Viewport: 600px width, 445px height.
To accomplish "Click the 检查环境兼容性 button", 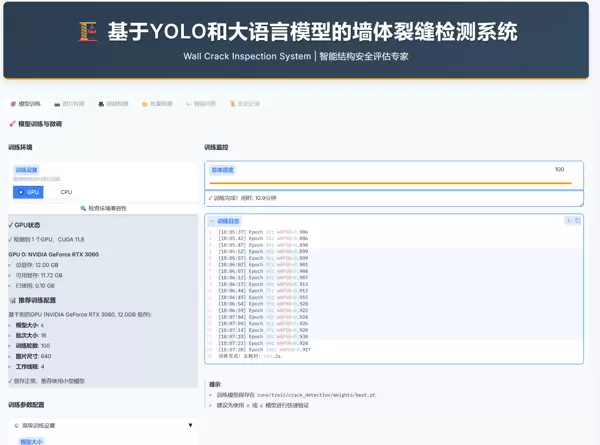I will pyautogui.click(x=103, y=208).
